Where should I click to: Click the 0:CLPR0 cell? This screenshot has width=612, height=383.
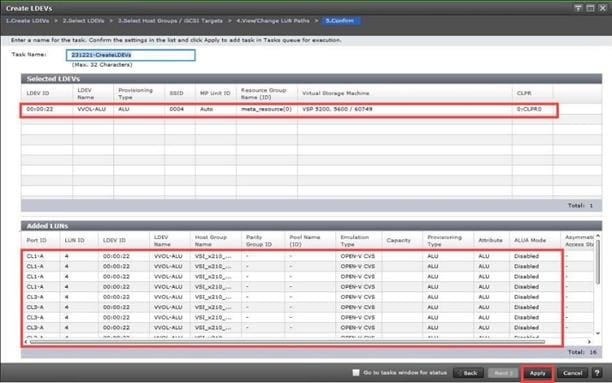click(x=529, y=109)
